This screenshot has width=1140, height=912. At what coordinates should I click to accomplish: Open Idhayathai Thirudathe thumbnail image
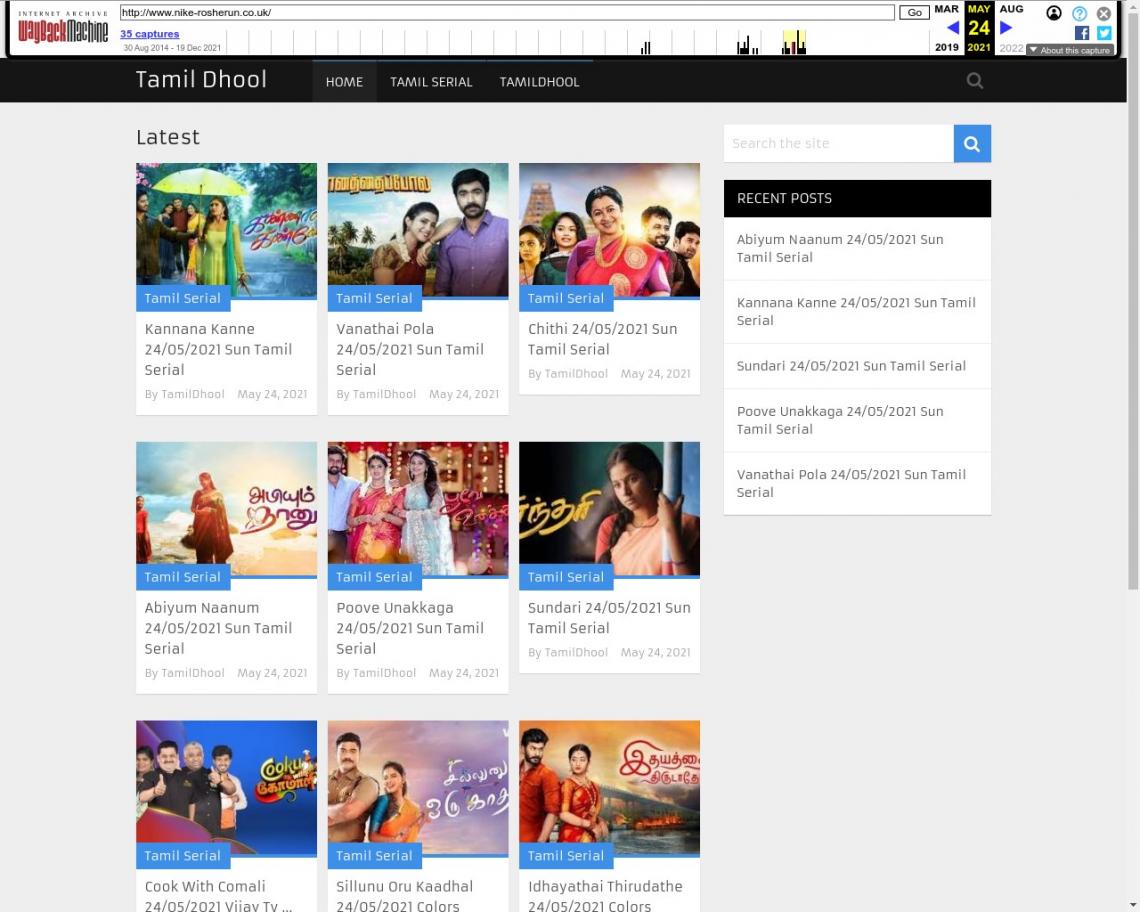pyautogui.click(x=609, y=788)
